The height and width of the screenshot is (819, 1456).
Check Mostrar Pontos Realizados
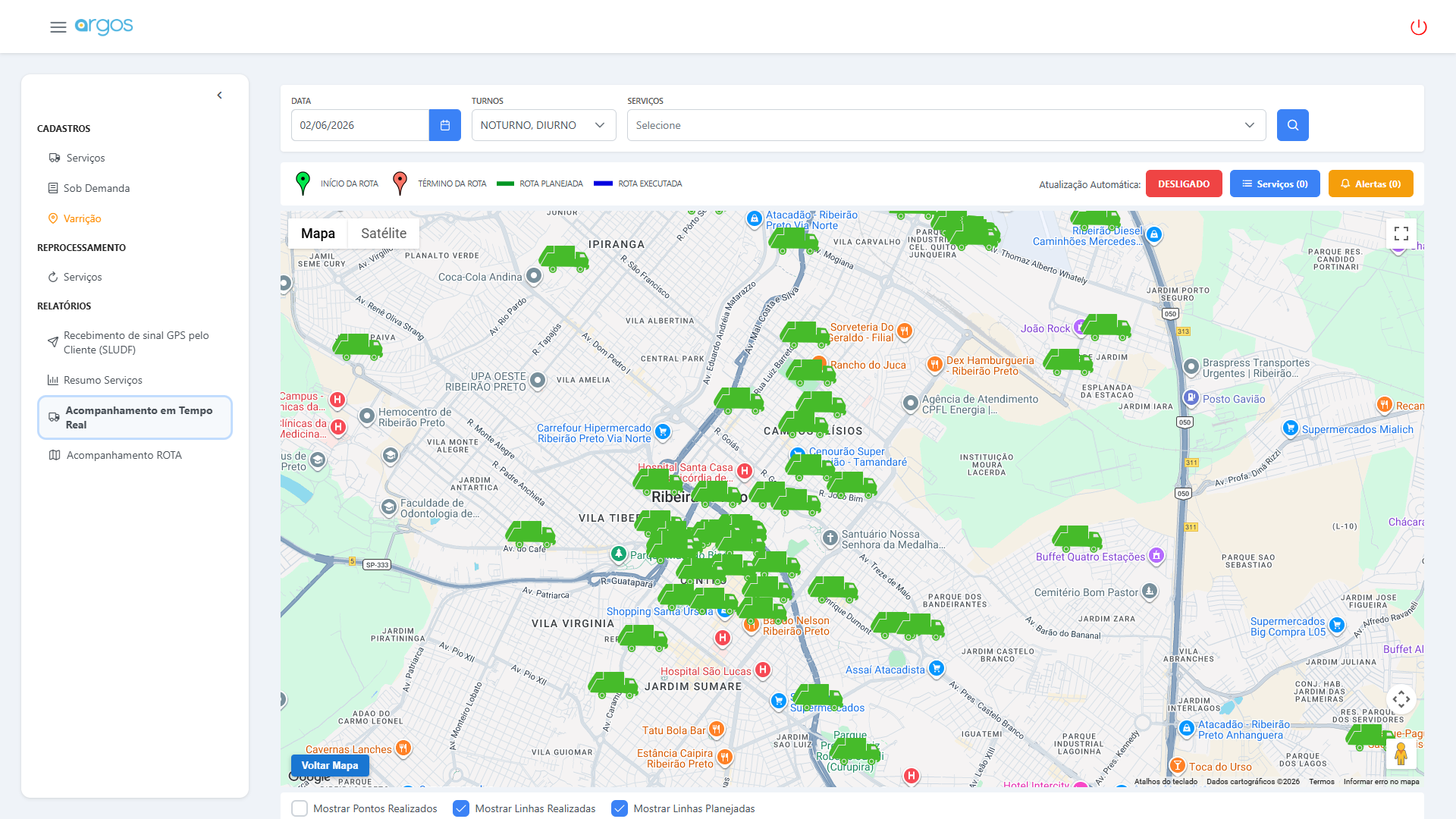[300, 808]
